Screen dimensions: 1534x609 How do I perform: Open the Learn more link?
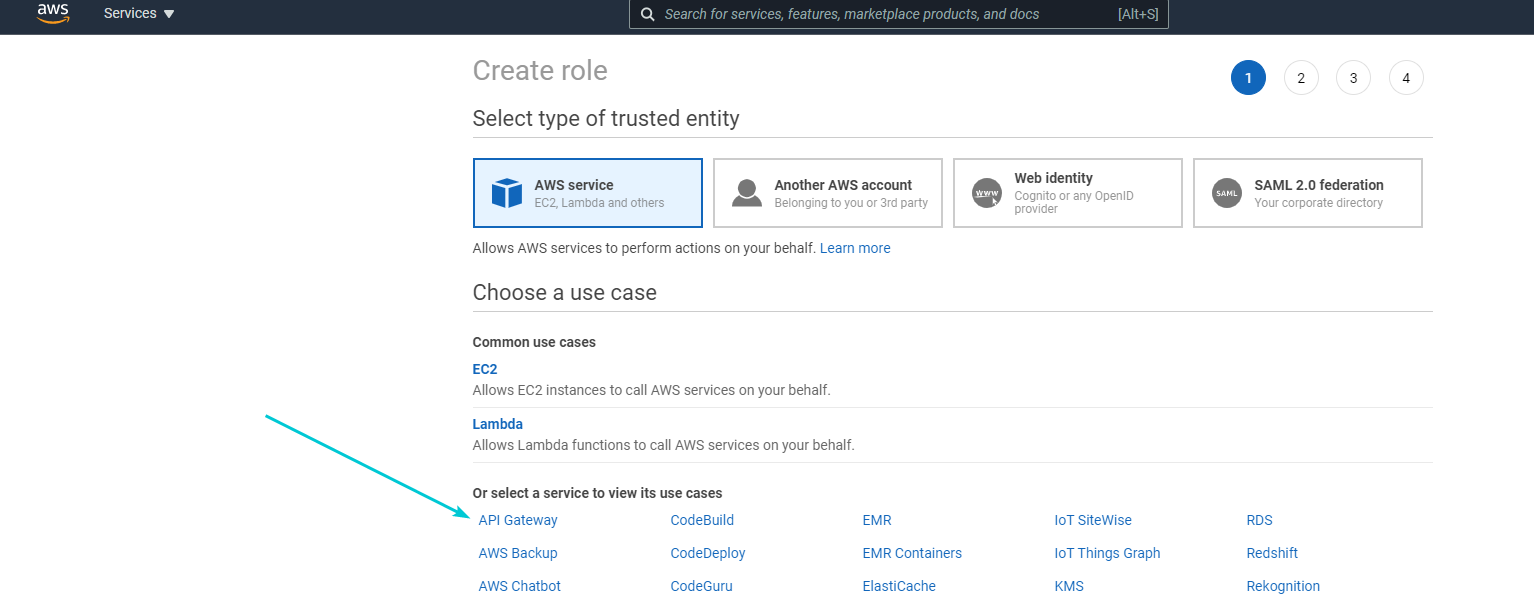tap(855, 248)
